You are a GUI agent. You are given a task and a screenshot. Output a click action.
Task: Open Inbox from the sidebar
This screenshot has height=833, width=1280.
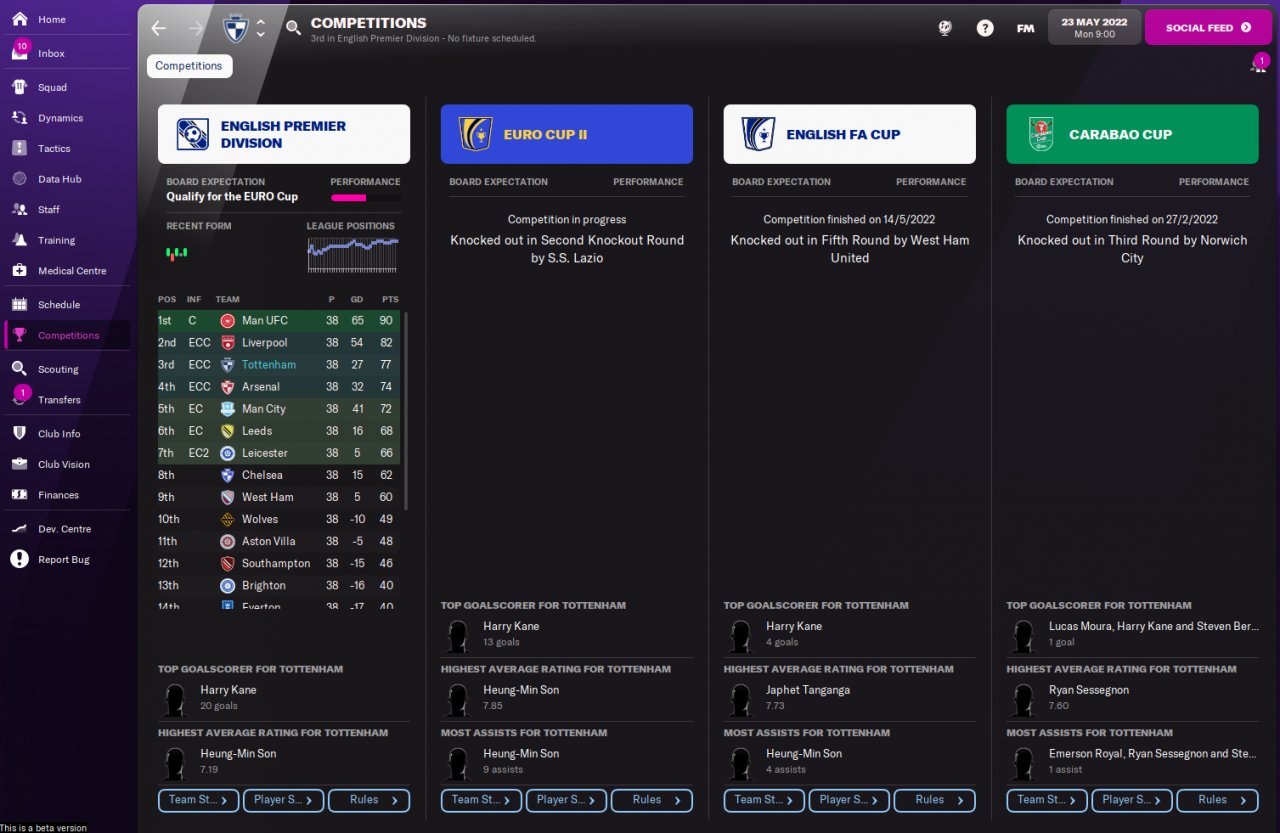(51, 53)
